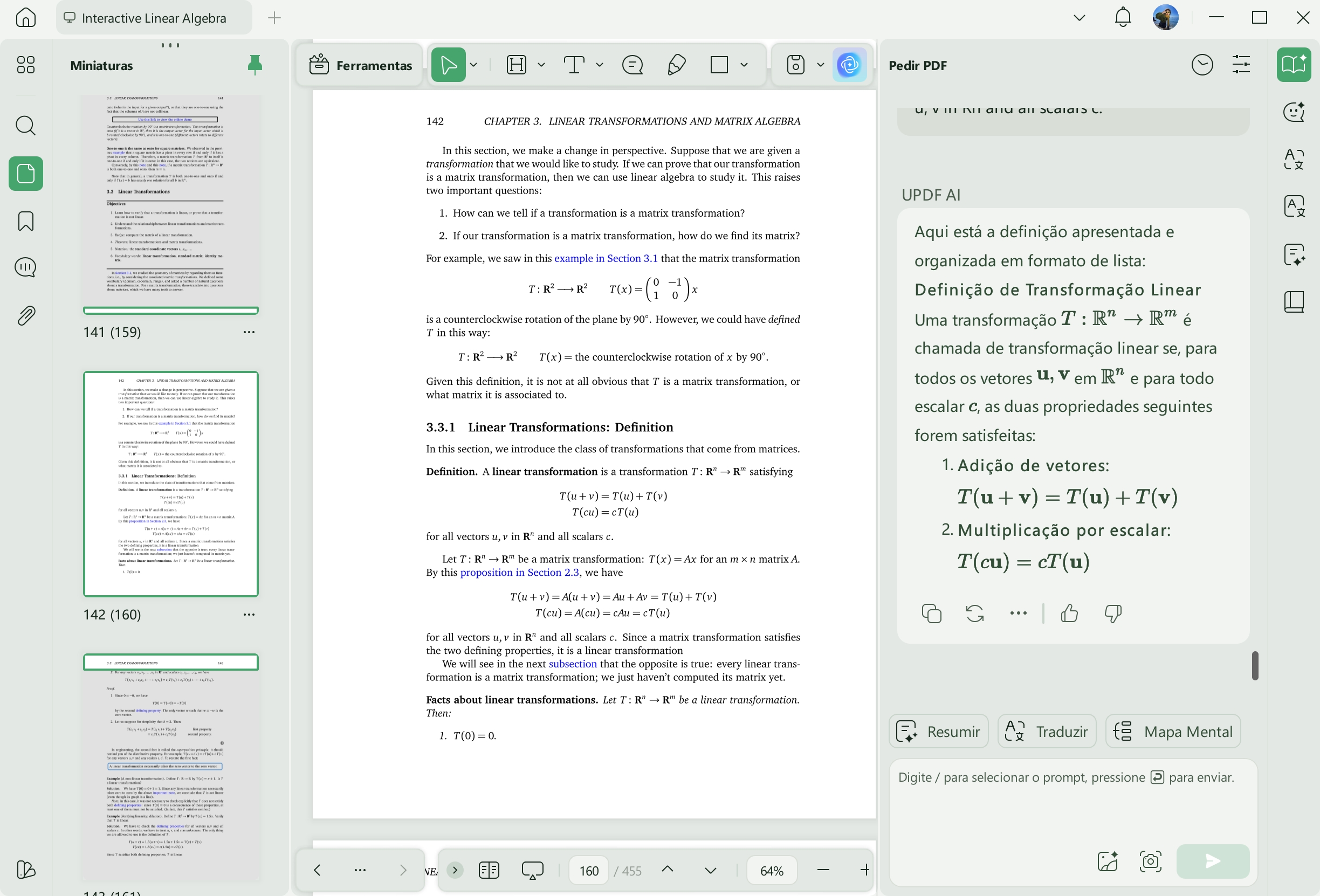This screenshot has width=1320, height=896.
Task: Click the Mapa Mental button
Action: click(1173, 732)
